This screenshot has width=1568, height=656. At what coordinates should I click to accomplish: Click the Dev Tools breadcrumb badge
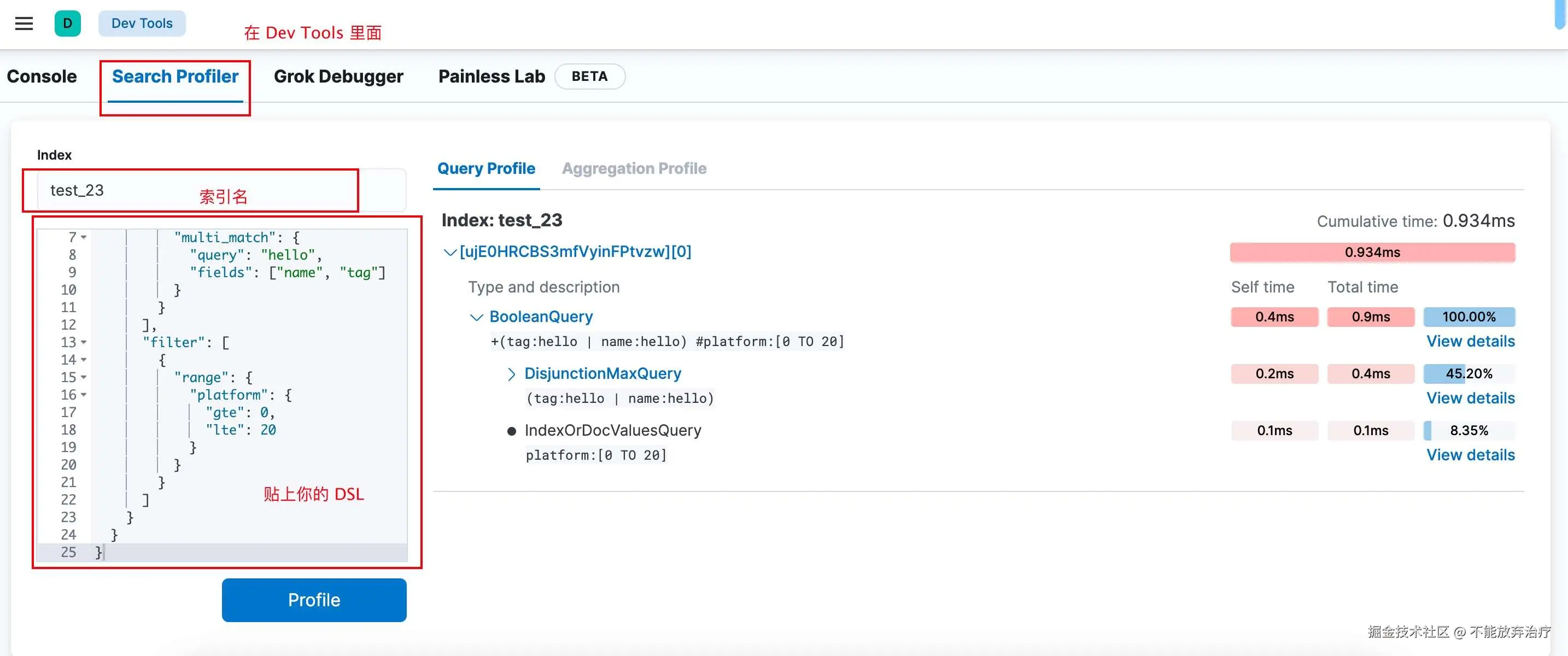coord(142,24)
